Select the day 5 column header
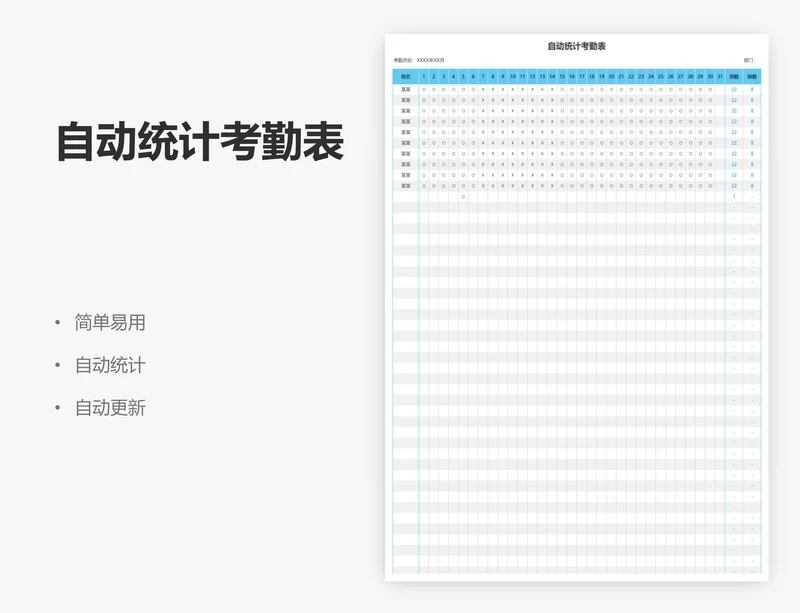This screenshot has height=613, width=800. tap(463, 77)
